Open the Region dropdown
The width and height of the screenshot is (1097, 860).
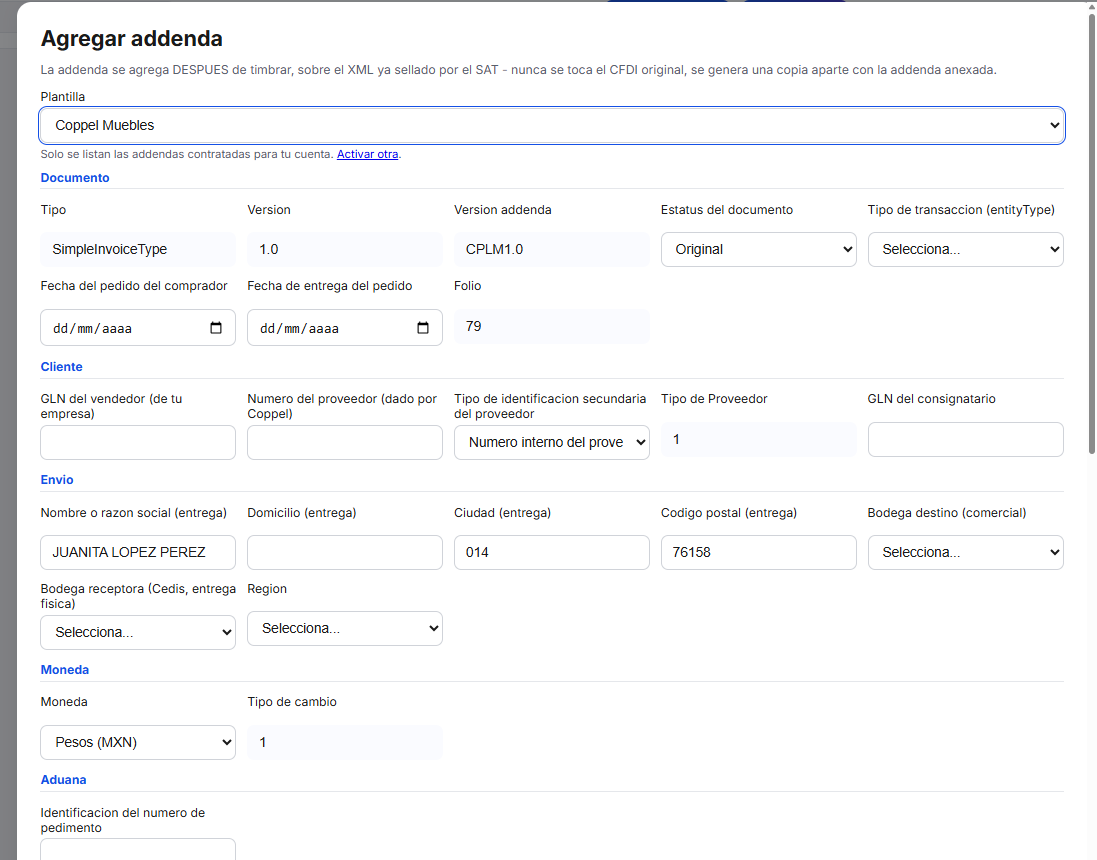point(345,628)
